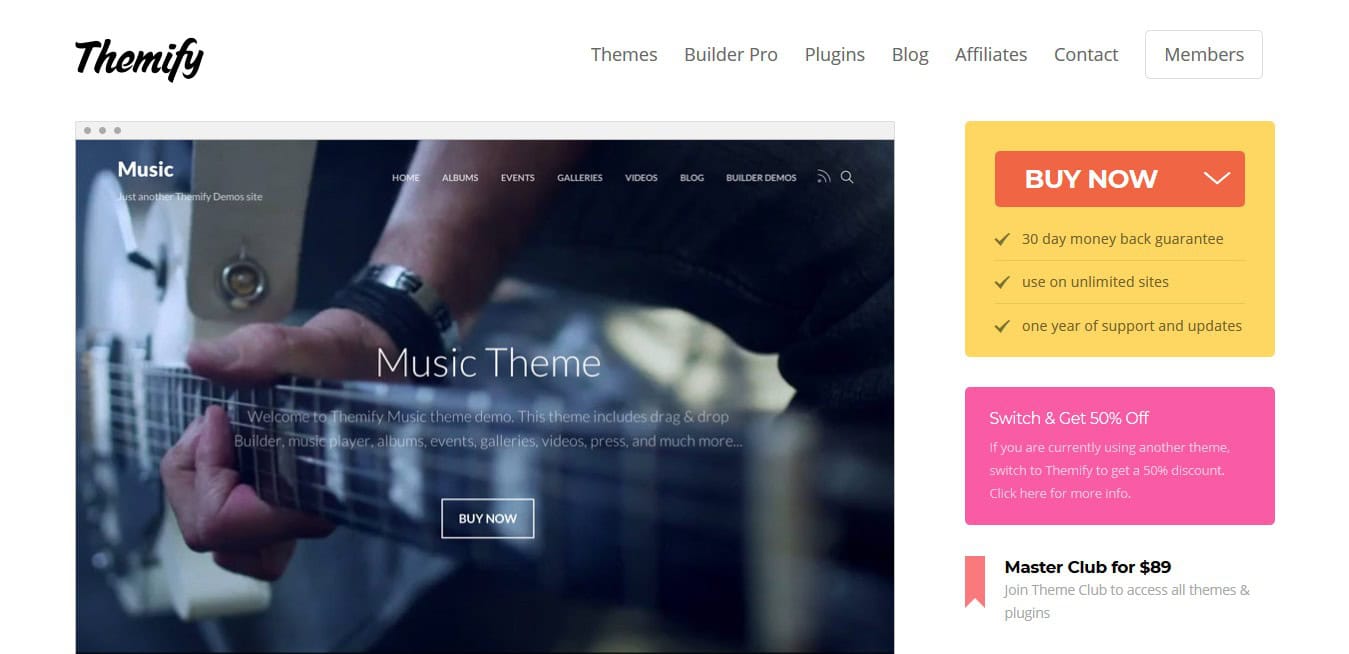Open the Switch & Get 50% Off banner
Viewport: 1349px width, 654px height.
(x=1120, y=456)
